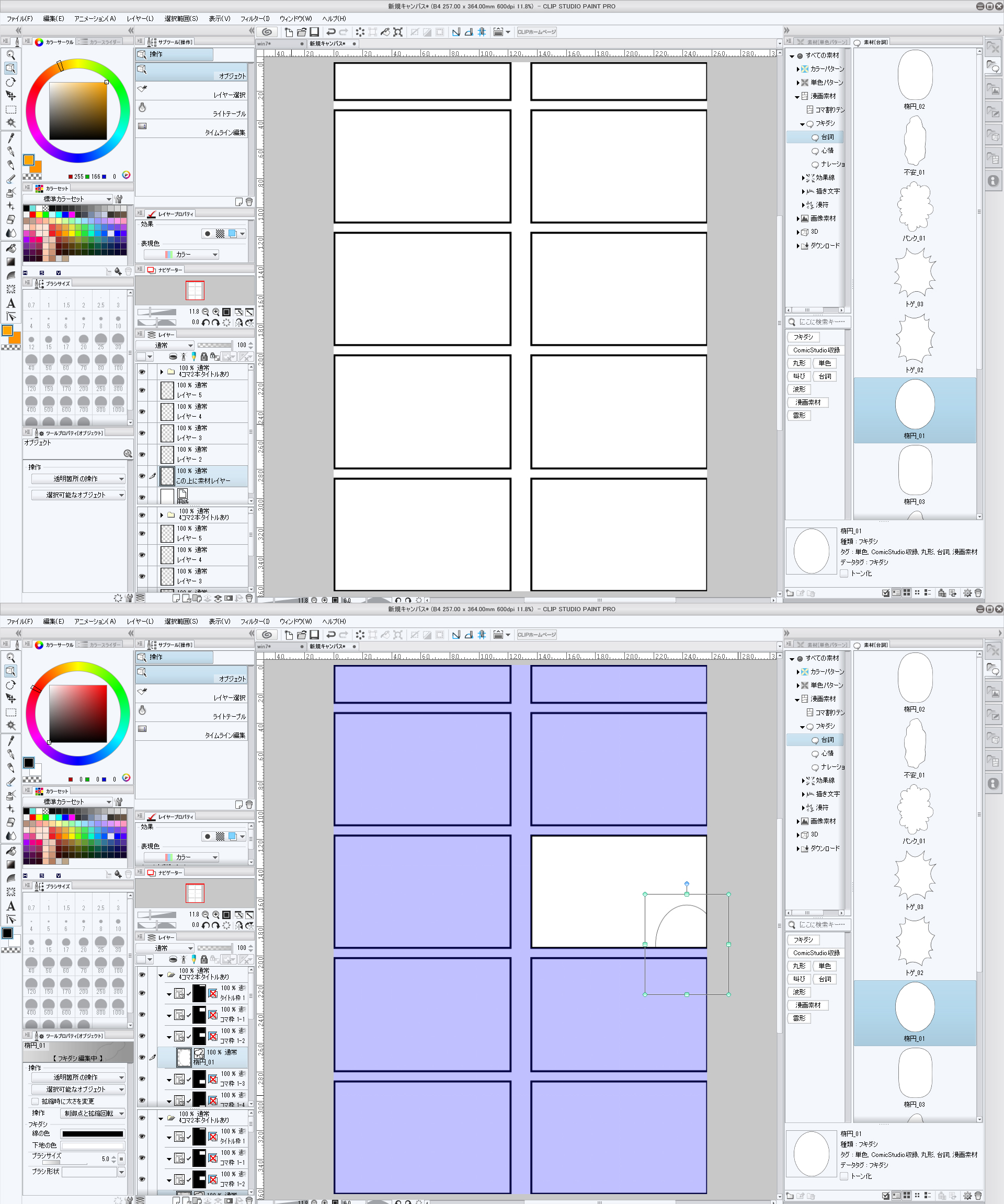Image resolution: width=1004 pixels, height=1204 pixels.
Task: Click the undo arrow in the lower command bar
Action: pos(331,635)
